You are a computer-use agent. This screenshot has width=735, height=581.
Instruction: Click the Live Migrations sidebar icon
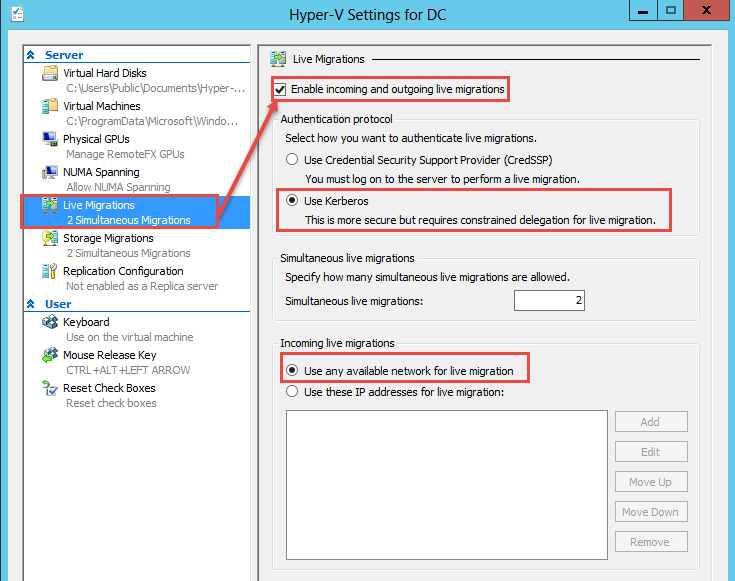click(x=50, y=205)
